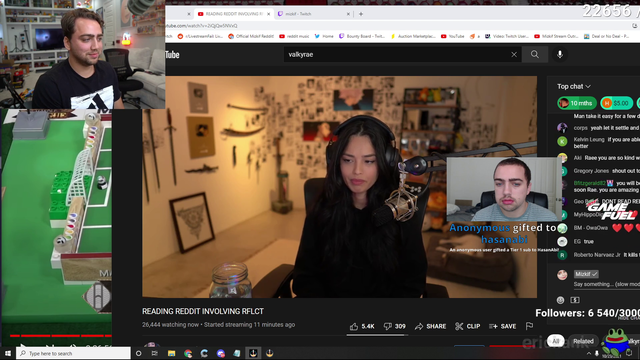Open Task View on the taskbar
This screenshot has width=640, height=360.
point(155,353)
